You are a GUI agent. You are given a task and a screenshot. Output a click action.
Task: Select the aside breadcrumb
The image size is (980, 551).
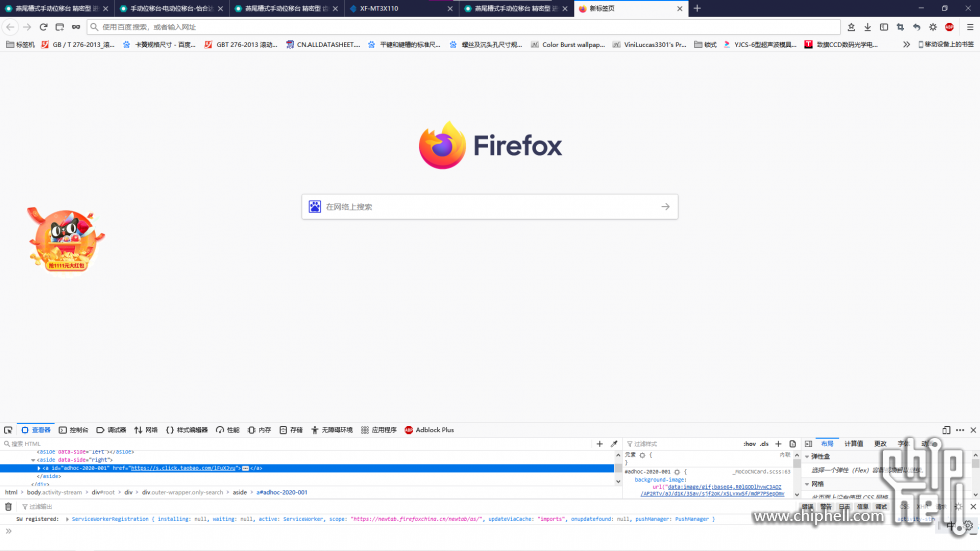tap(240, 492)
